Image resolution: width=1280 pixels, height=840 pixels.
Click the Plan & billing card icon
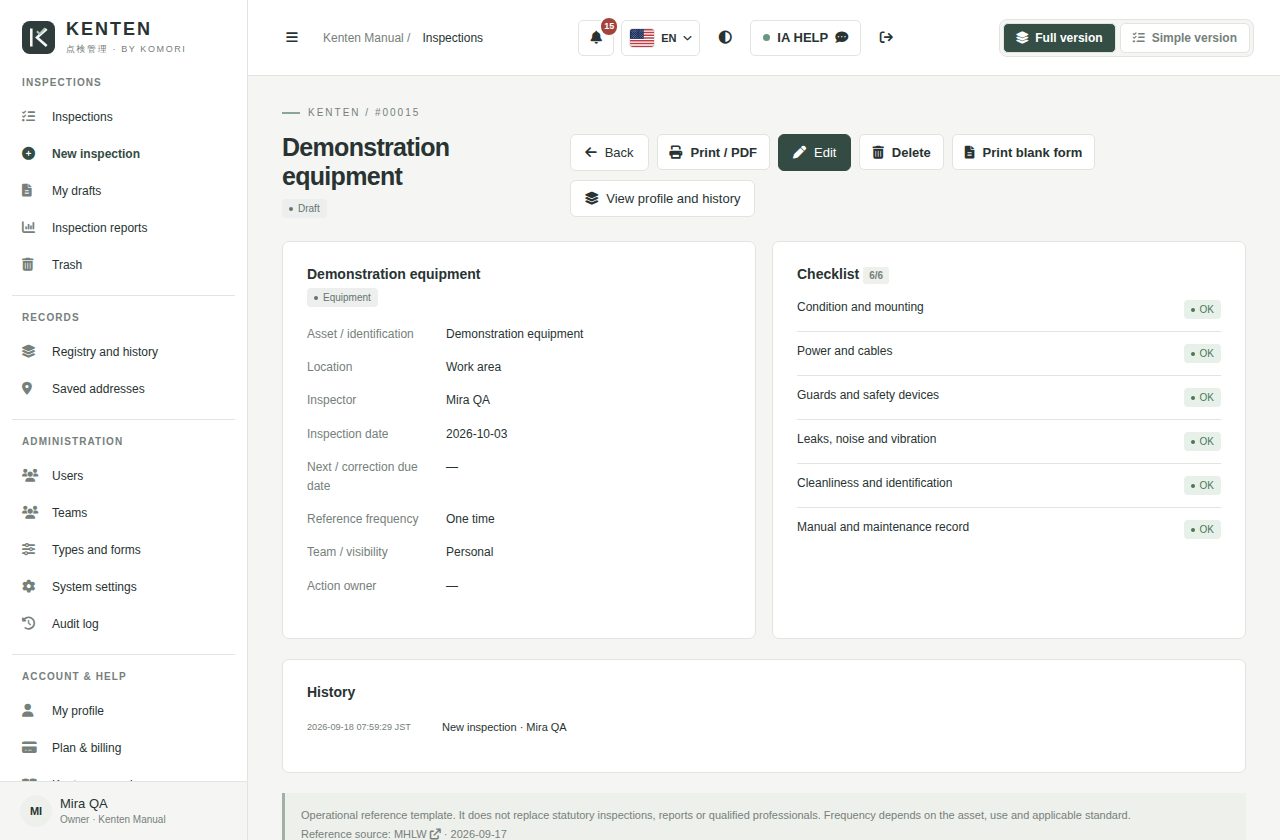tap(28, 748)
